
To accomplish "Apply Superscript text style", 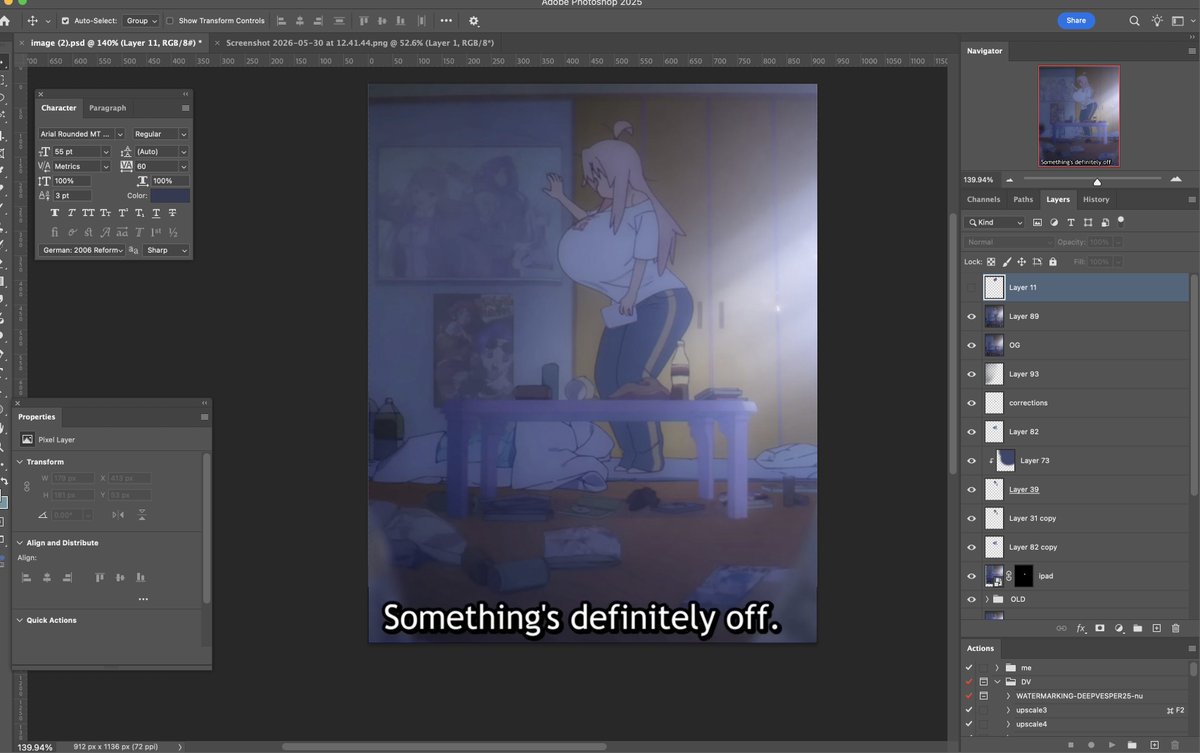I will point(123,213).
